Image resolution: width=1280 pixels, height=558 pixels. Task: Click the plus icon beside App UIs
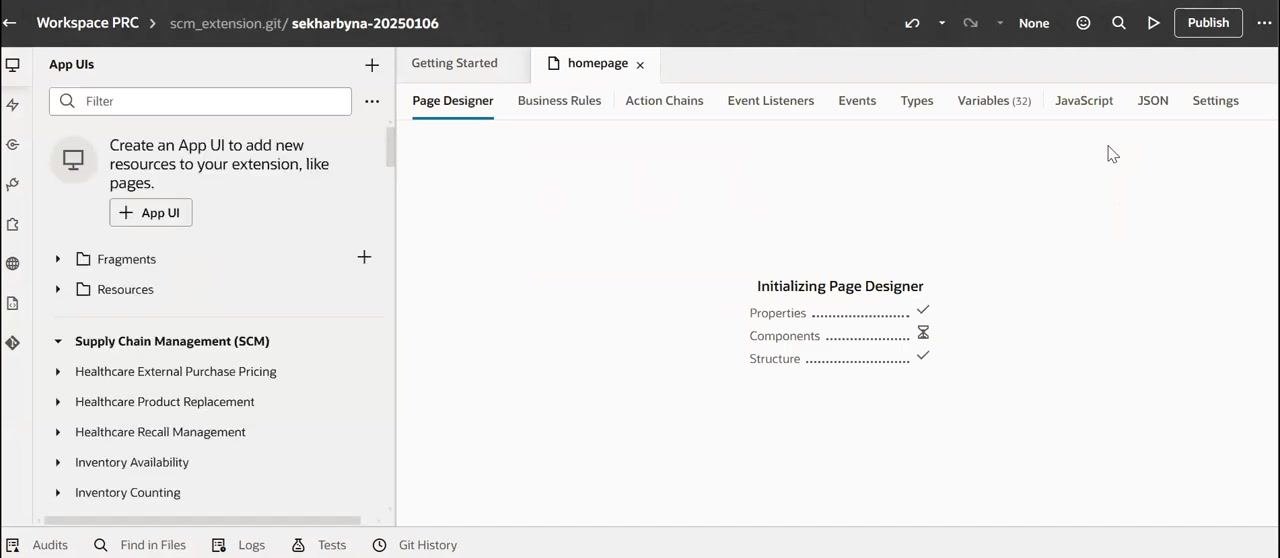pyautogui.click(x=372, y=65)
